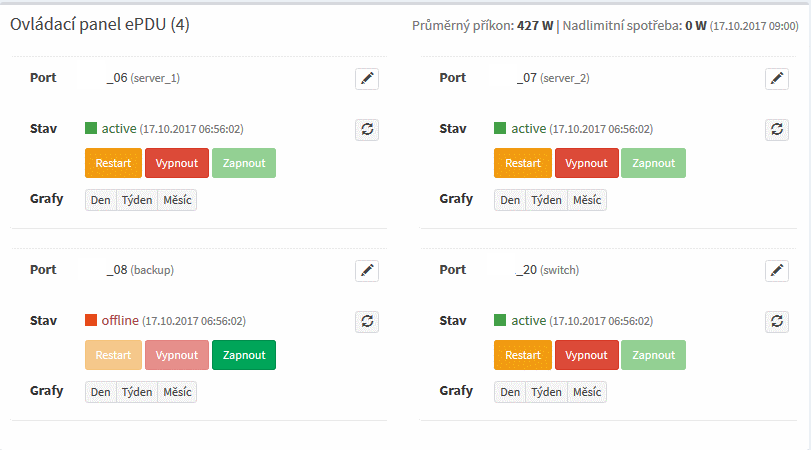Show Den graph for server_1

tap(101, 200)
